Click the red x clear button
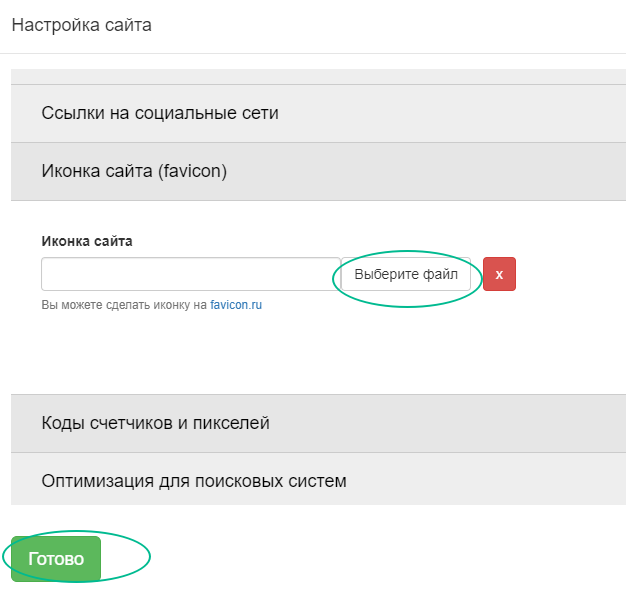 click(x=499, y=274)
